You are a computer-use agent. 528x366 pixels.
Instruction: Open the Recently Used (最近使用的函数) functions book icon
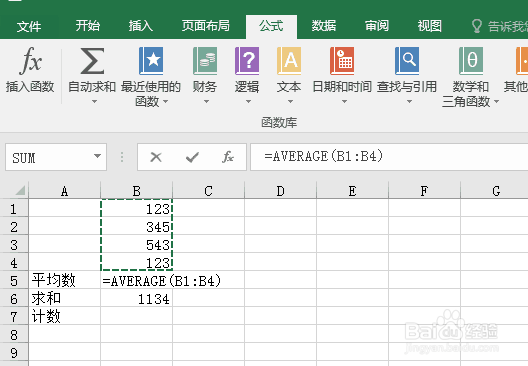point(151,61)
